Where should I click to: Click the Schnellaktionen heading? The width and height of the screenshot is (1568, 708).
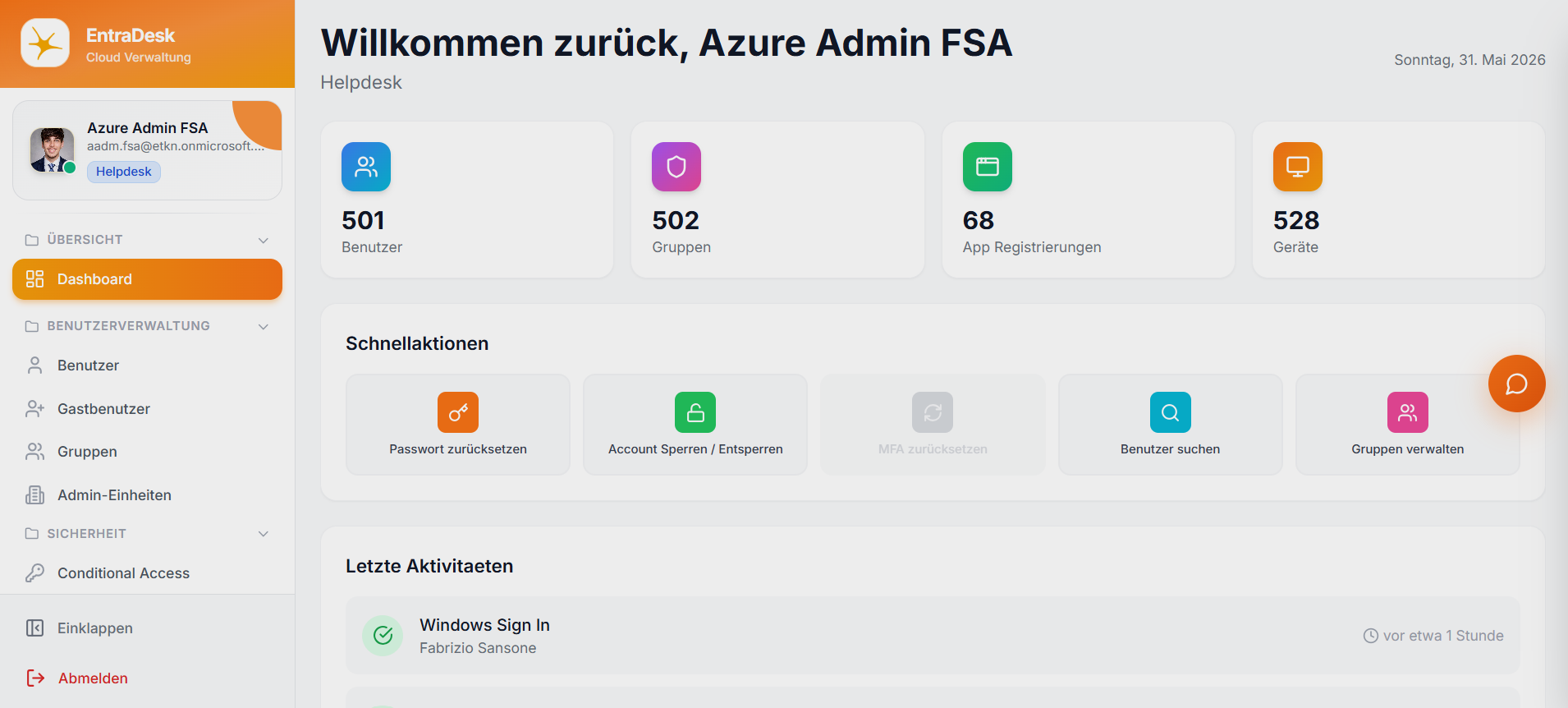pos(417,343)
